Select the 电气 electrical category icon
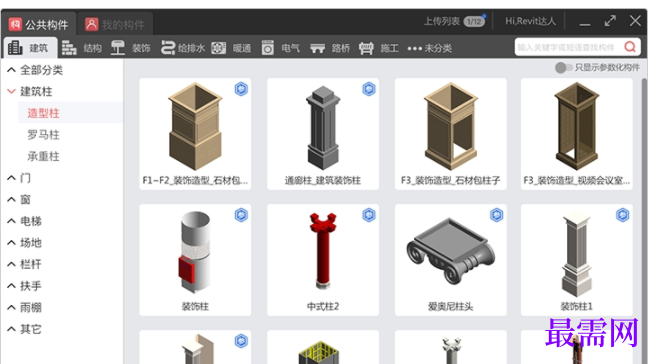 268,48
